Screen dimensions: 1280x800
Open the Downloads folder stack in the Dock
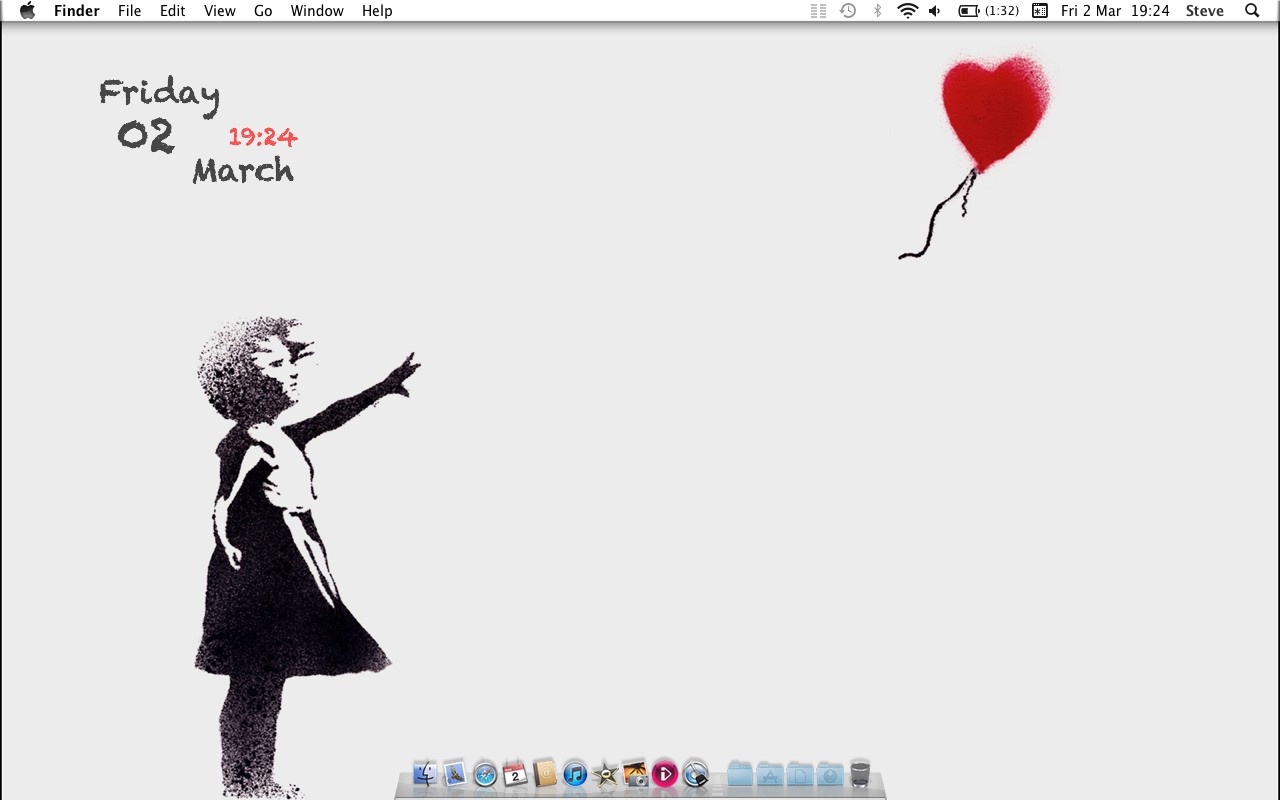click(830, 773)
